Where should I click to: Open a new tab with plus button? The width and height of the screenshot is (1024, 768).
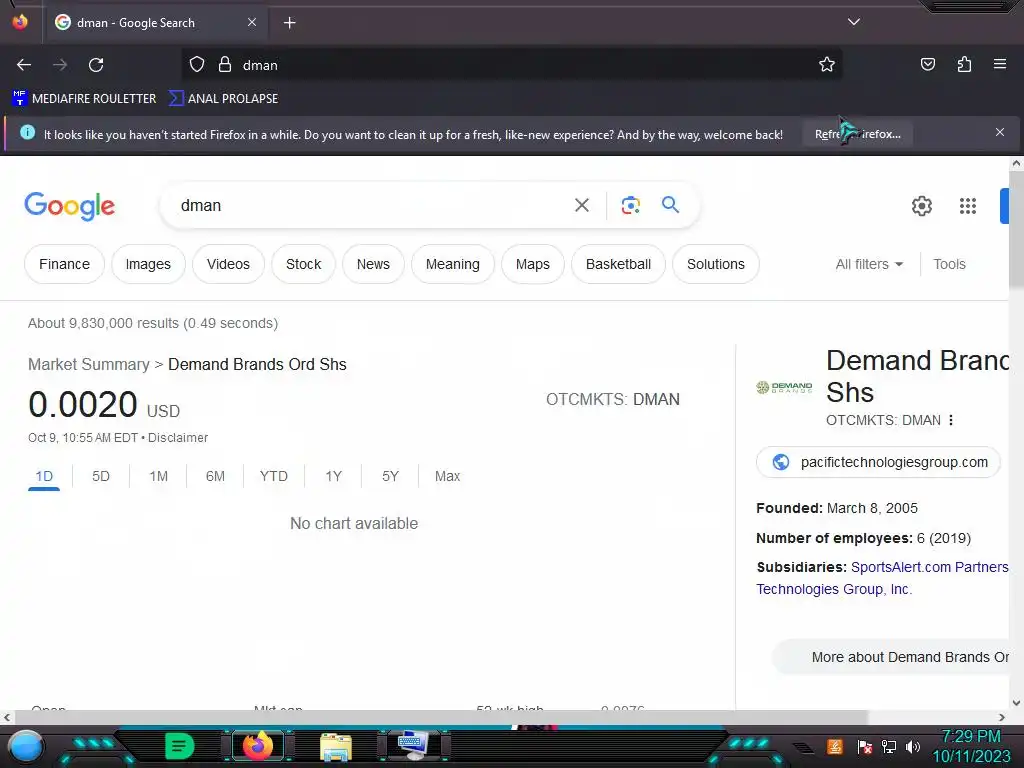pyautogui.click(x=289, y=23)
